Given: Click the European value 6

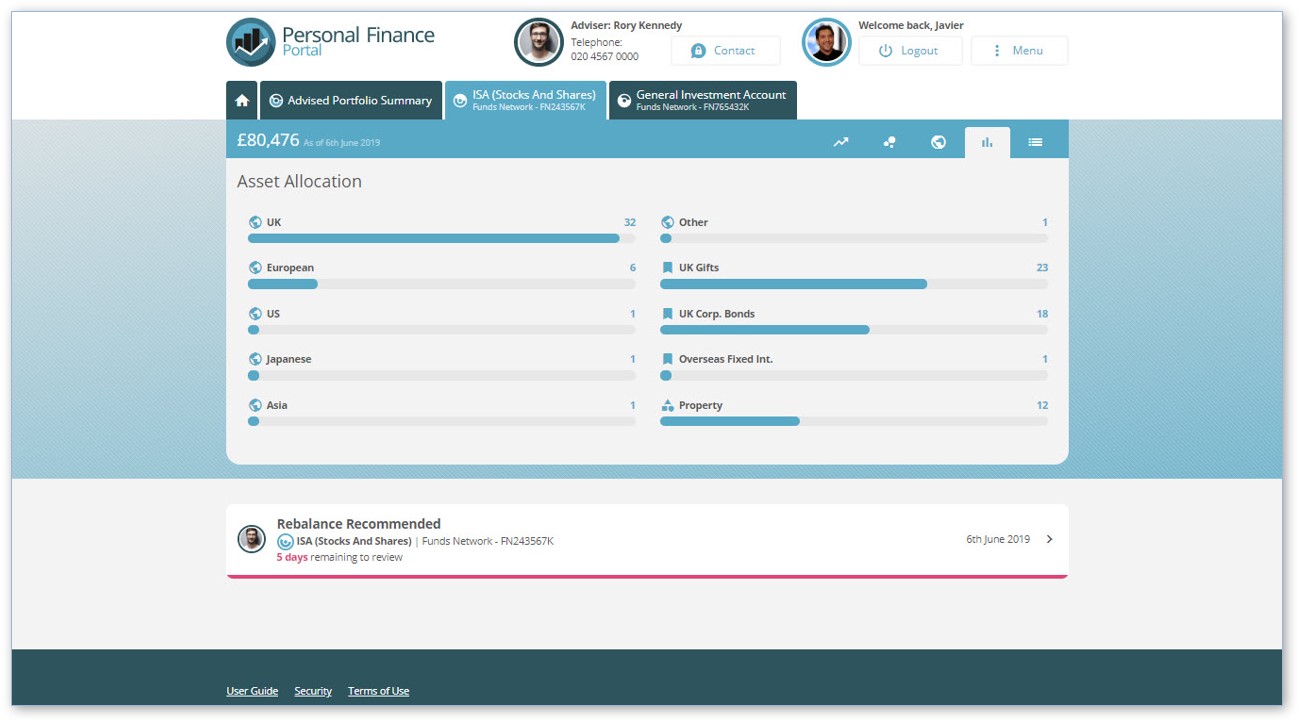Looking at the screenshot, I should [x=633, y=268].
